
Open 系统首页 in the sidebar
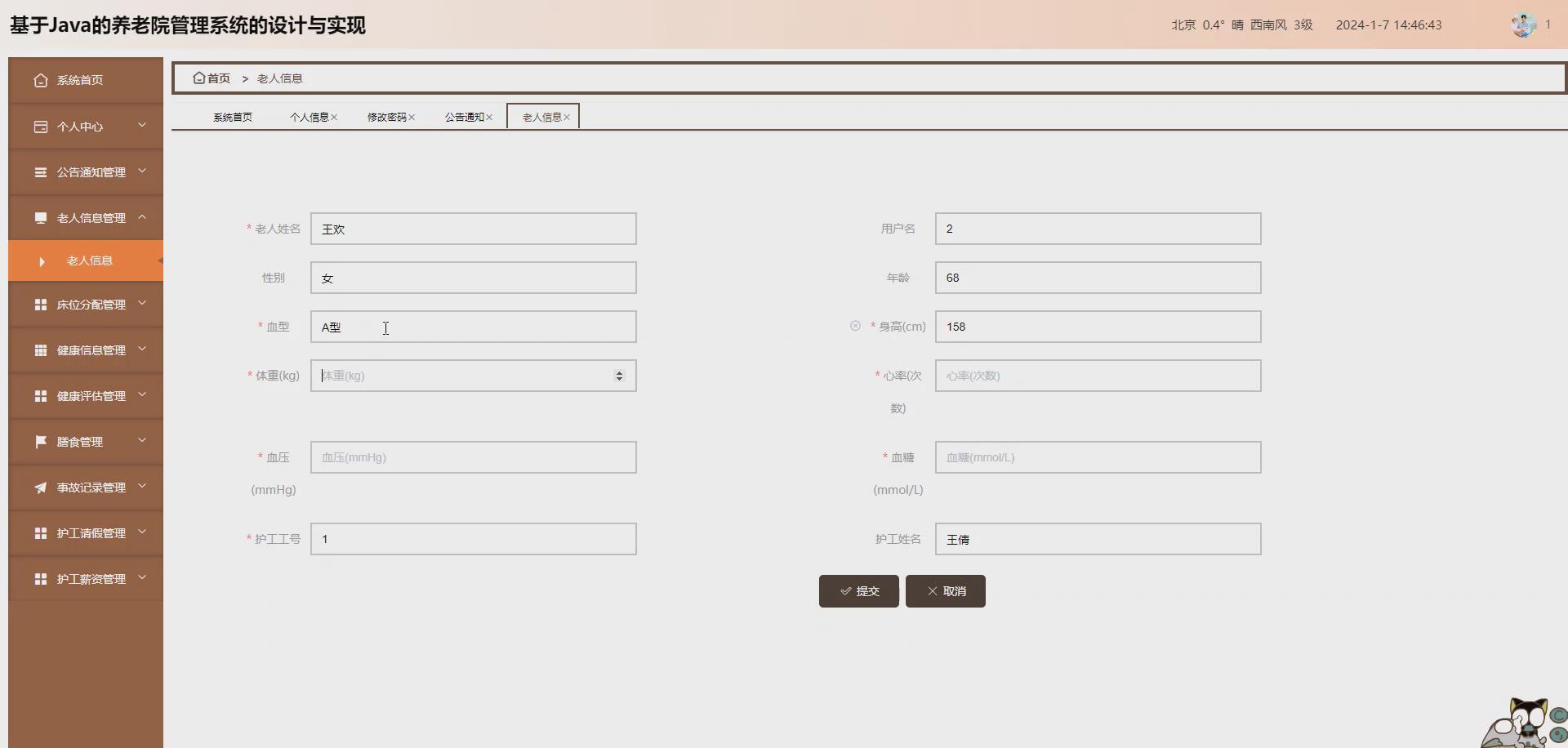click(x=86, y=80)
